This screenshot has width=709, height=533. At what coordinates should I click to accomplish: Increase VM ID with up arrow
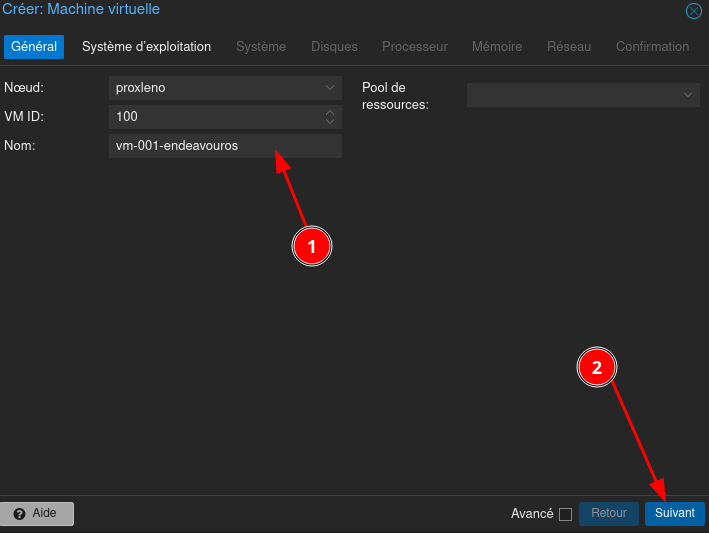pos(330,113)
